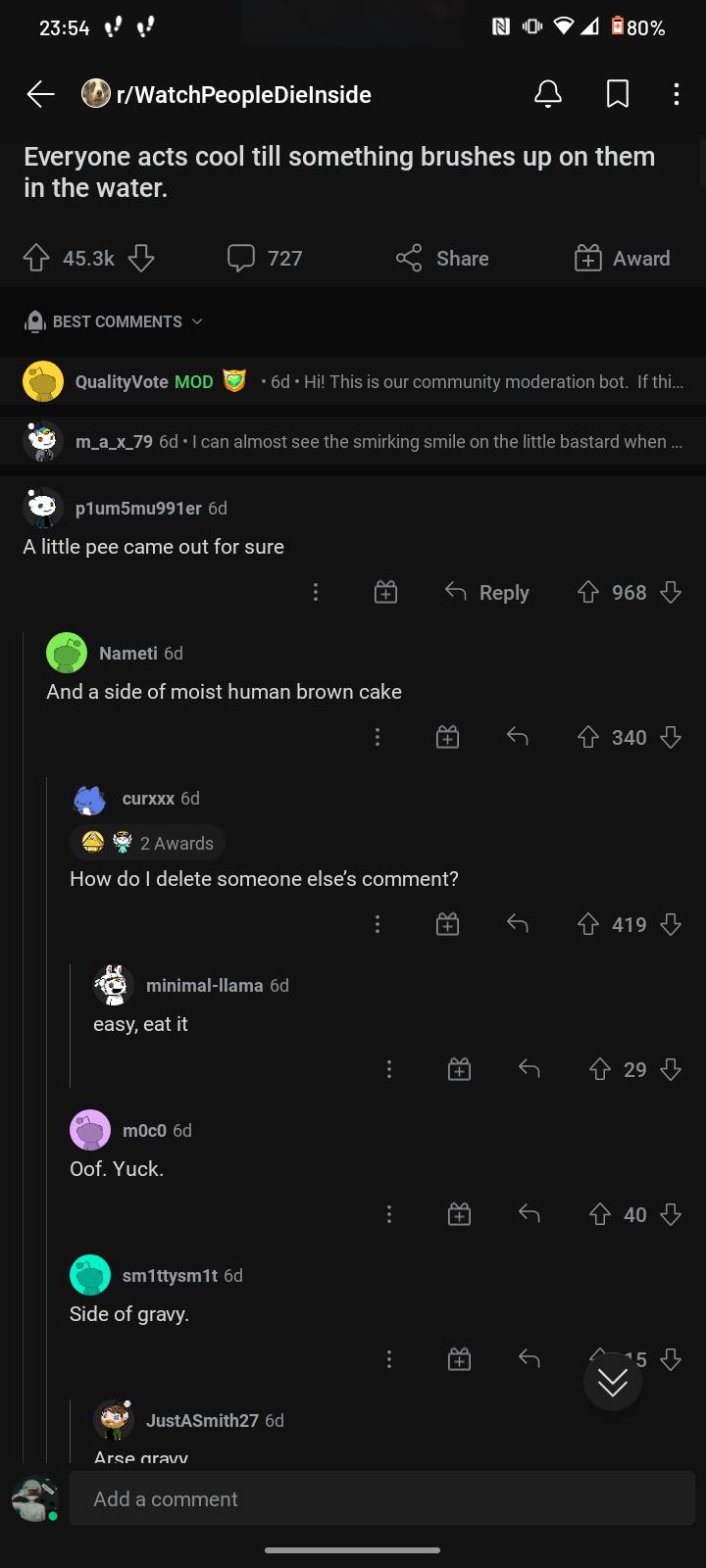Open the 727 comments icon
706x1568 pixels.
pos(241,258)
